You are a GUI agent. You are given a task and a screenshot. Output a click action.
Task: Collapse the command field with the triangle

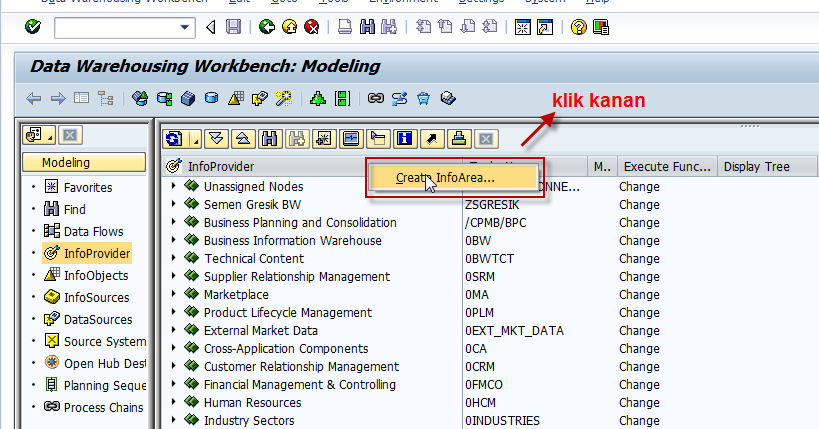tap(211, 27)
